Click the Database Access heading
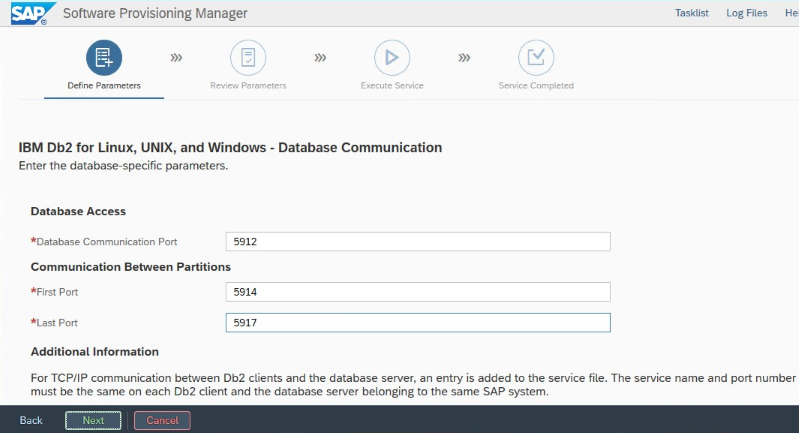The image size is (799, 433). pos(78,211)
